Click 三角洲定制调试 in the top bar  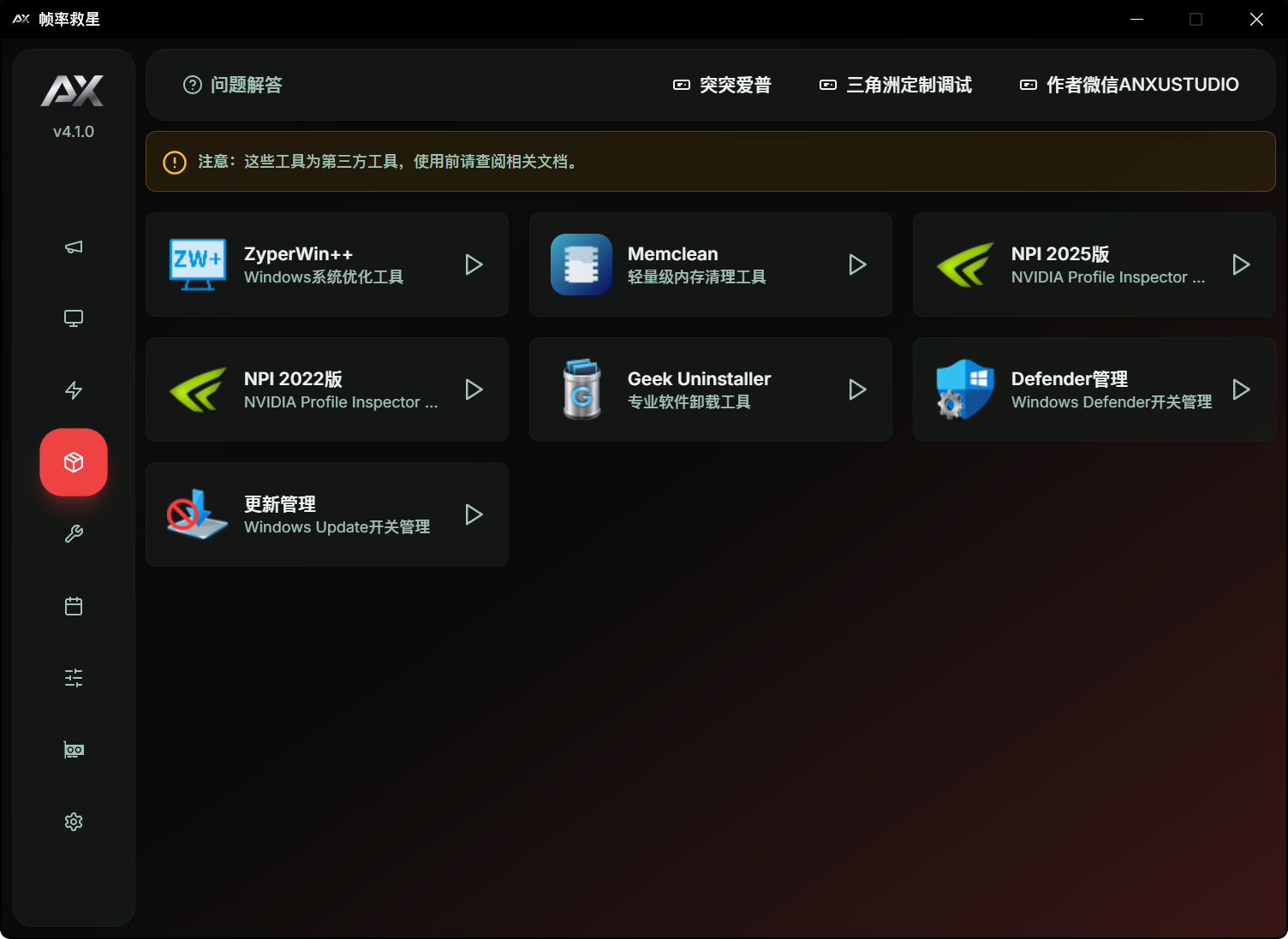[x=896, y=85]
